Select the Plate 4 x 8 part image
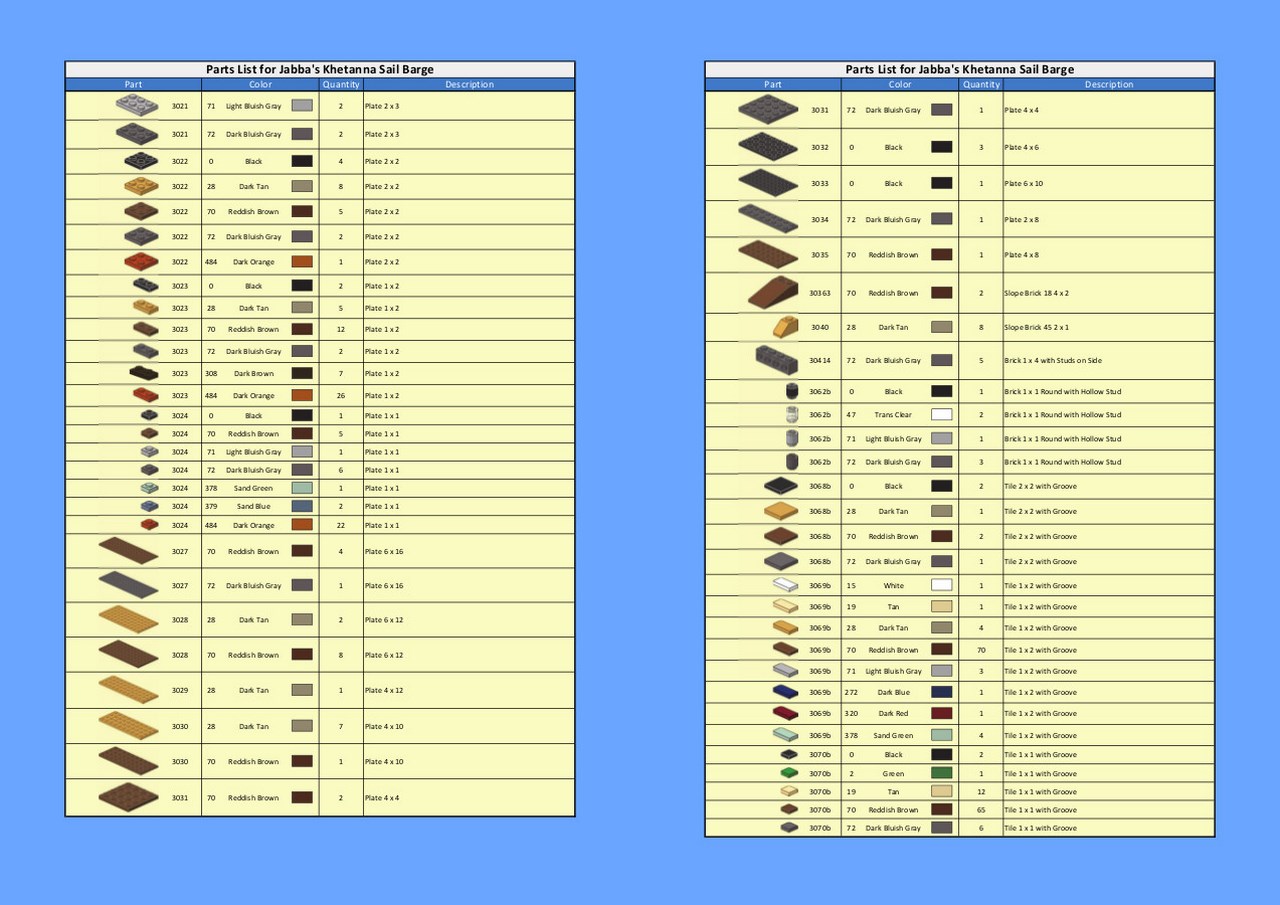 pyautogui.click(x=768, y=255)
